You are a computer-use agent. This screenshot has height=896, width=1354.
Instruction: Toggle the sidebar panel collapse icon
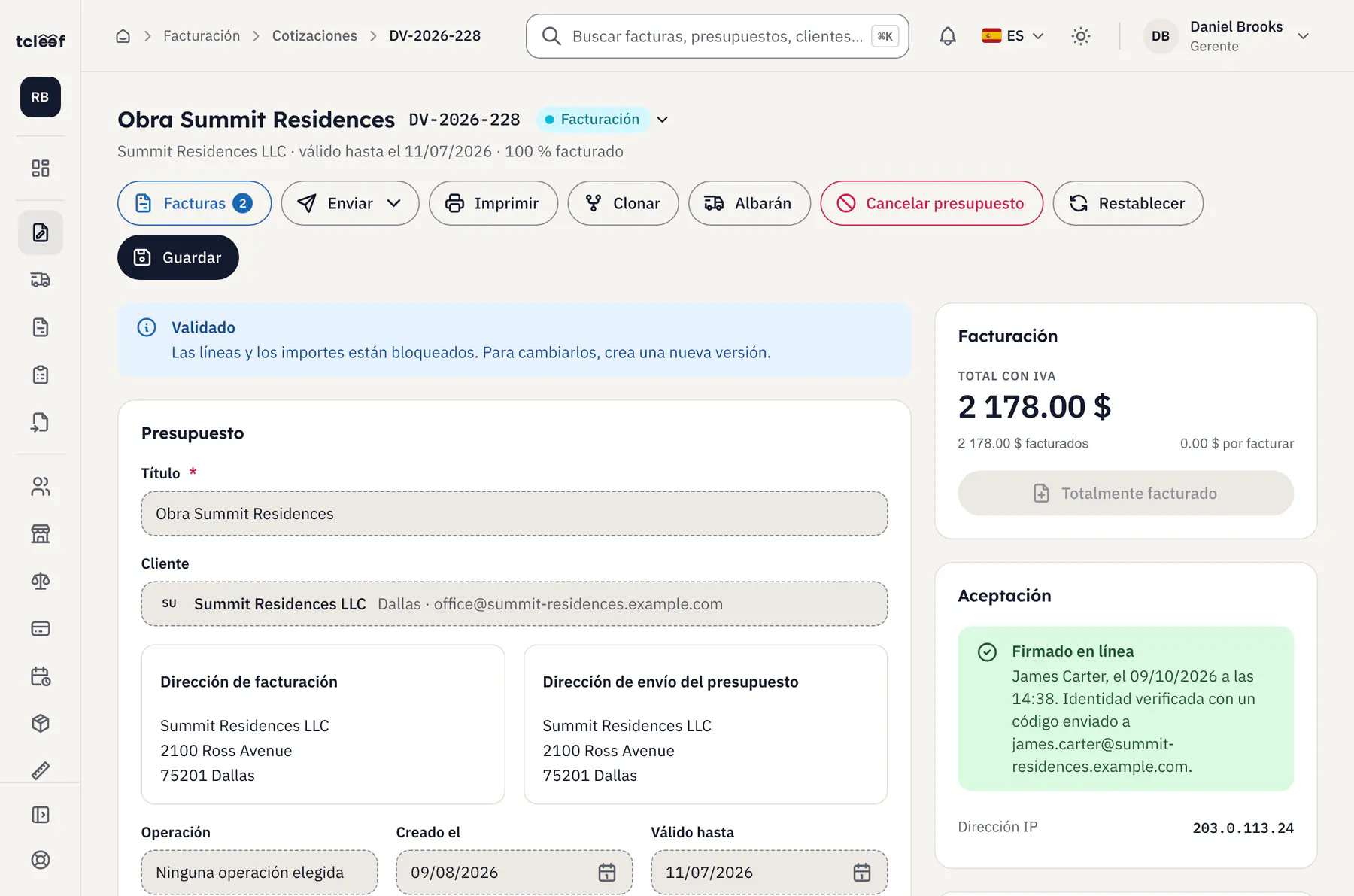point(41,815)
